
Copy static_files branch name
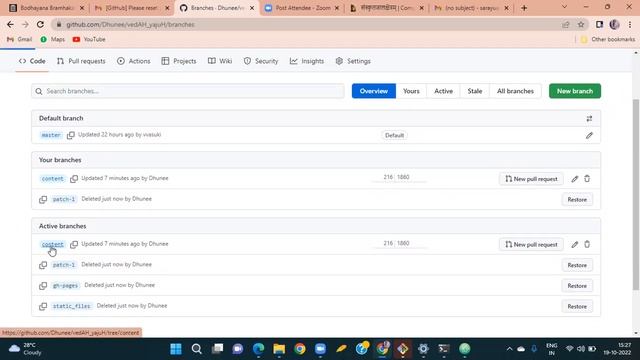pos(43,306)
